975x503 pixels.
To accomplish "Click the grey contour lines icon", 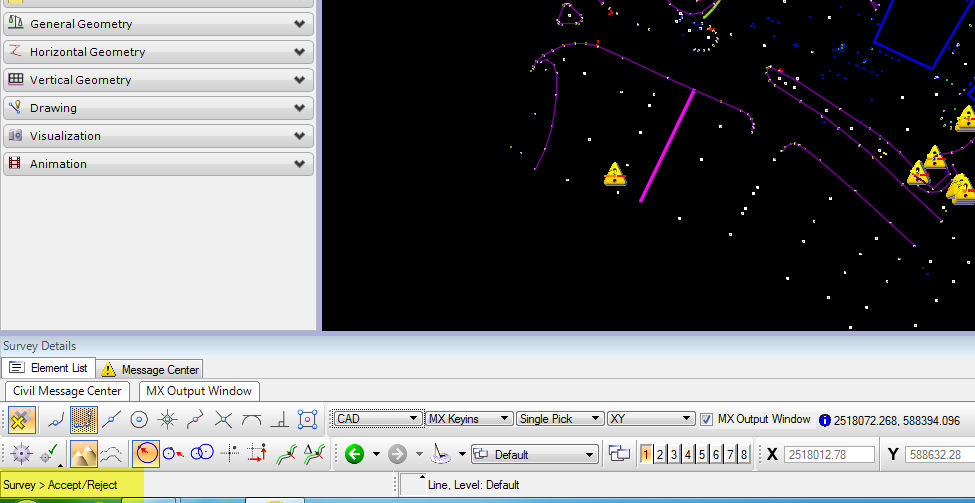I will tap(111, 455).
